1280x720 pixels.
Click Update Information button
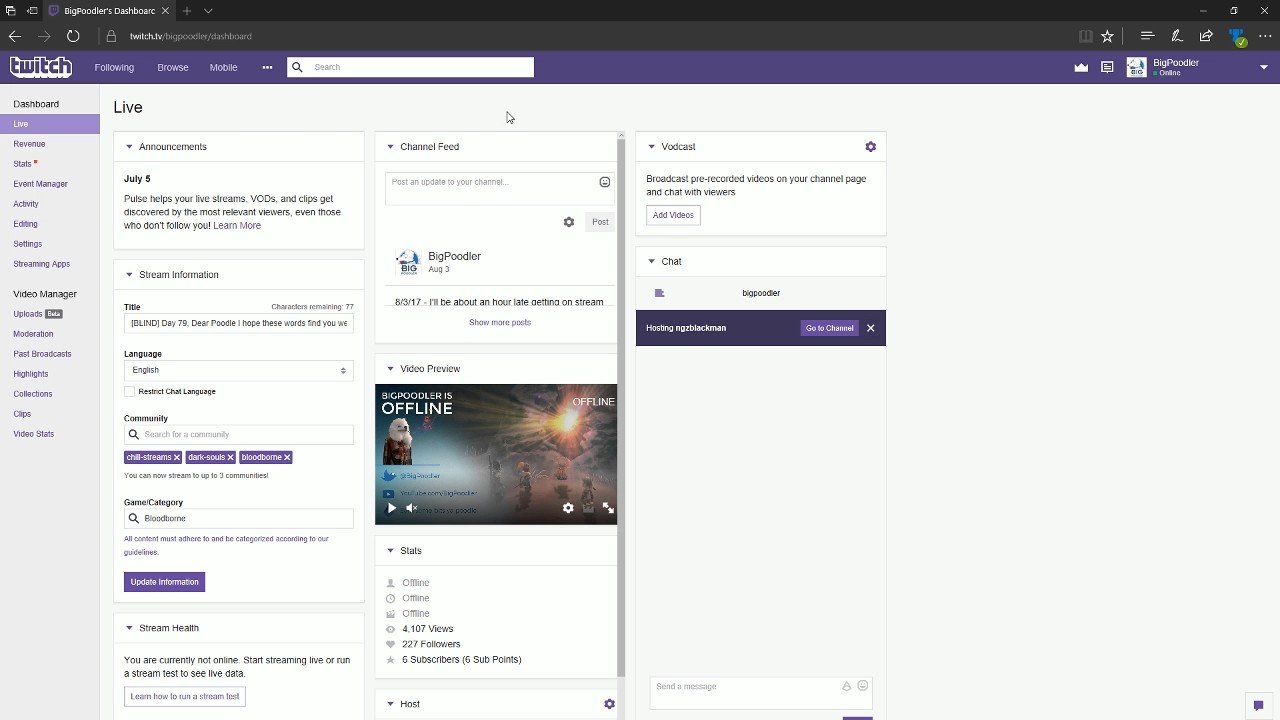point(164,582)
